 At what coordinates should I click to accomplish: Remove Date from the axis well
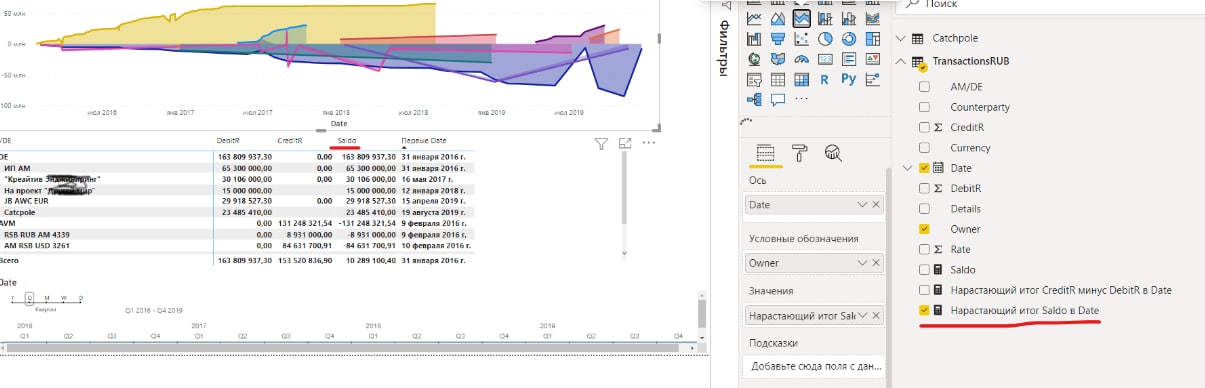(876, 204)
